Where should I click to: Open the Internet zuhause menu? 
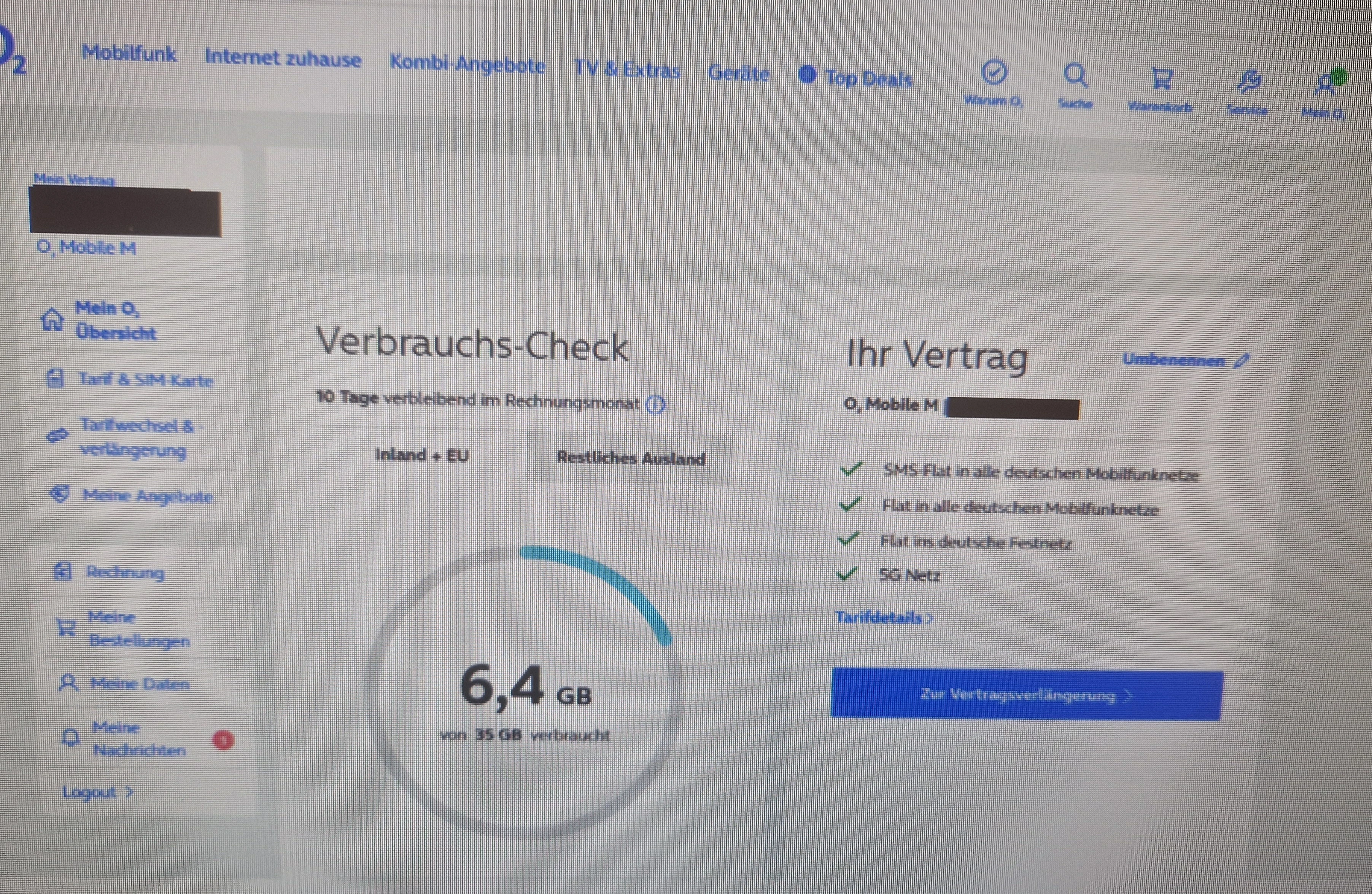[x=283, y=58]
